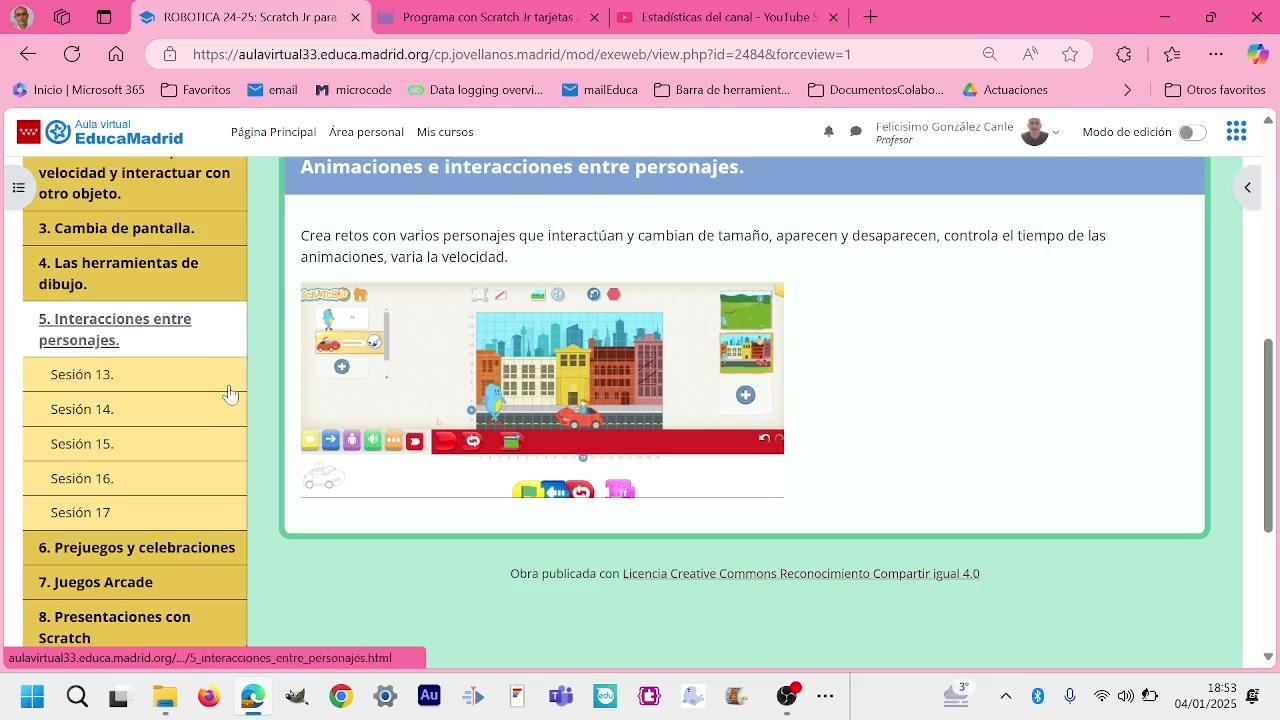Click the Scratch Jr animation image
This screenshot has width=1280, height=720.
click(542, 390)
